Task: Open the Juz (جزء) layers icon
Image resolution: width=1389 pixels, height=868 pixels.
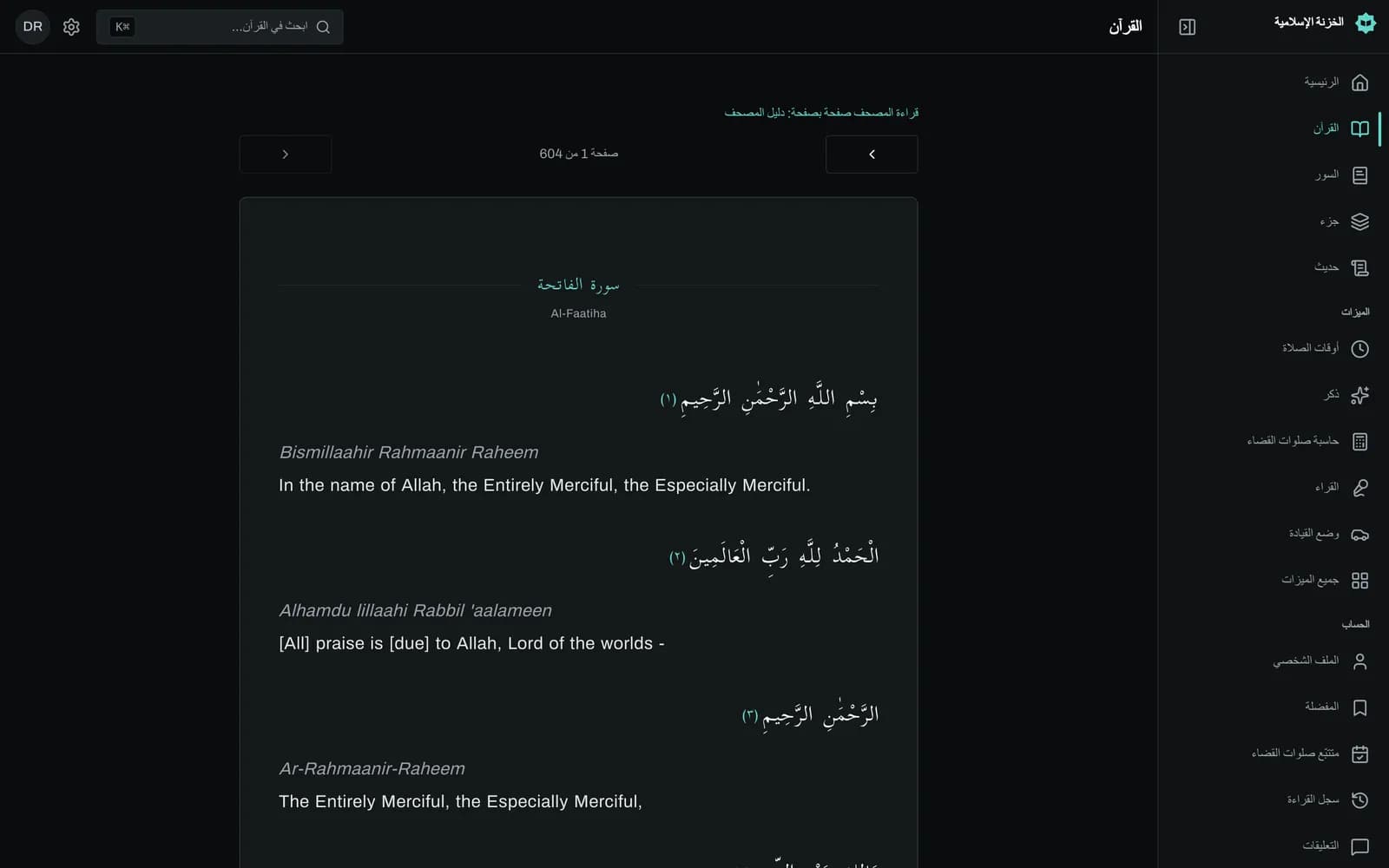Action: point(1359,221)
